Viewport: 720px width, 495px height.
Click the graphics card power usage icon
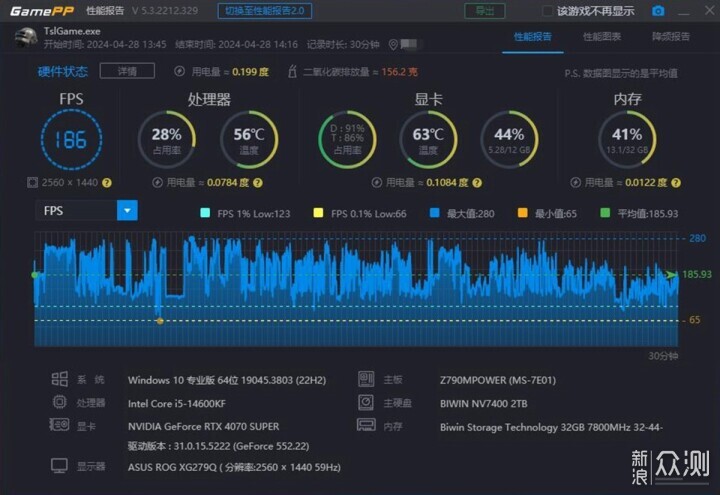(377, 183)
